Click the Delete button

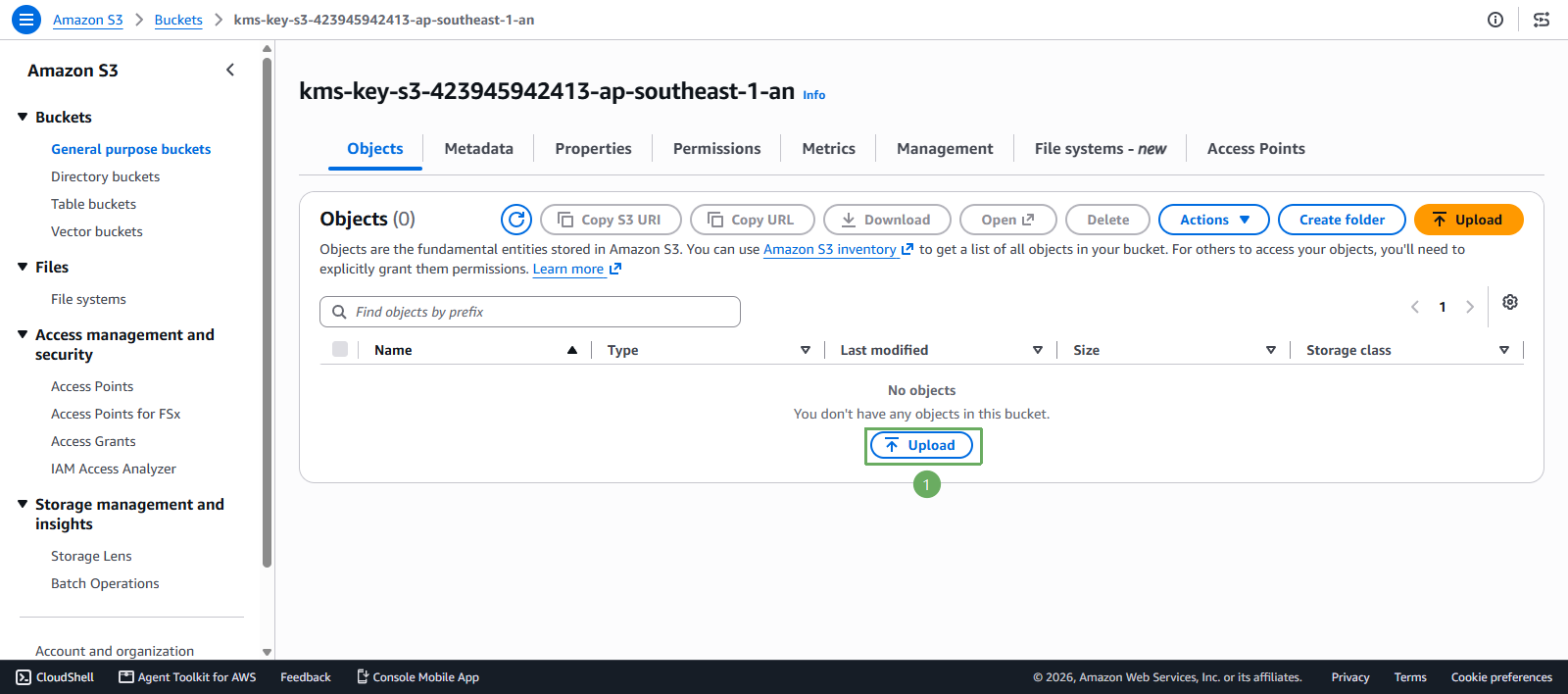(x=1108, y=220)
